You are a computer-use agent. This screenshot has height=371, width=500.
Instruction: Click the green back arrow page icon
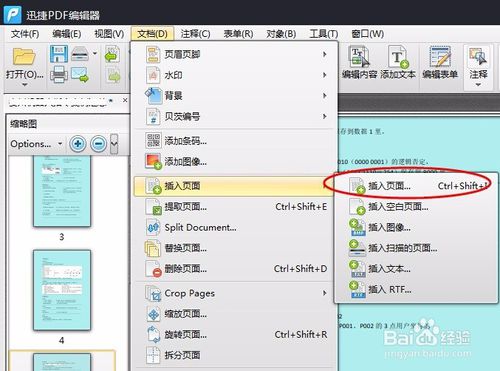(x=112, y=54)
